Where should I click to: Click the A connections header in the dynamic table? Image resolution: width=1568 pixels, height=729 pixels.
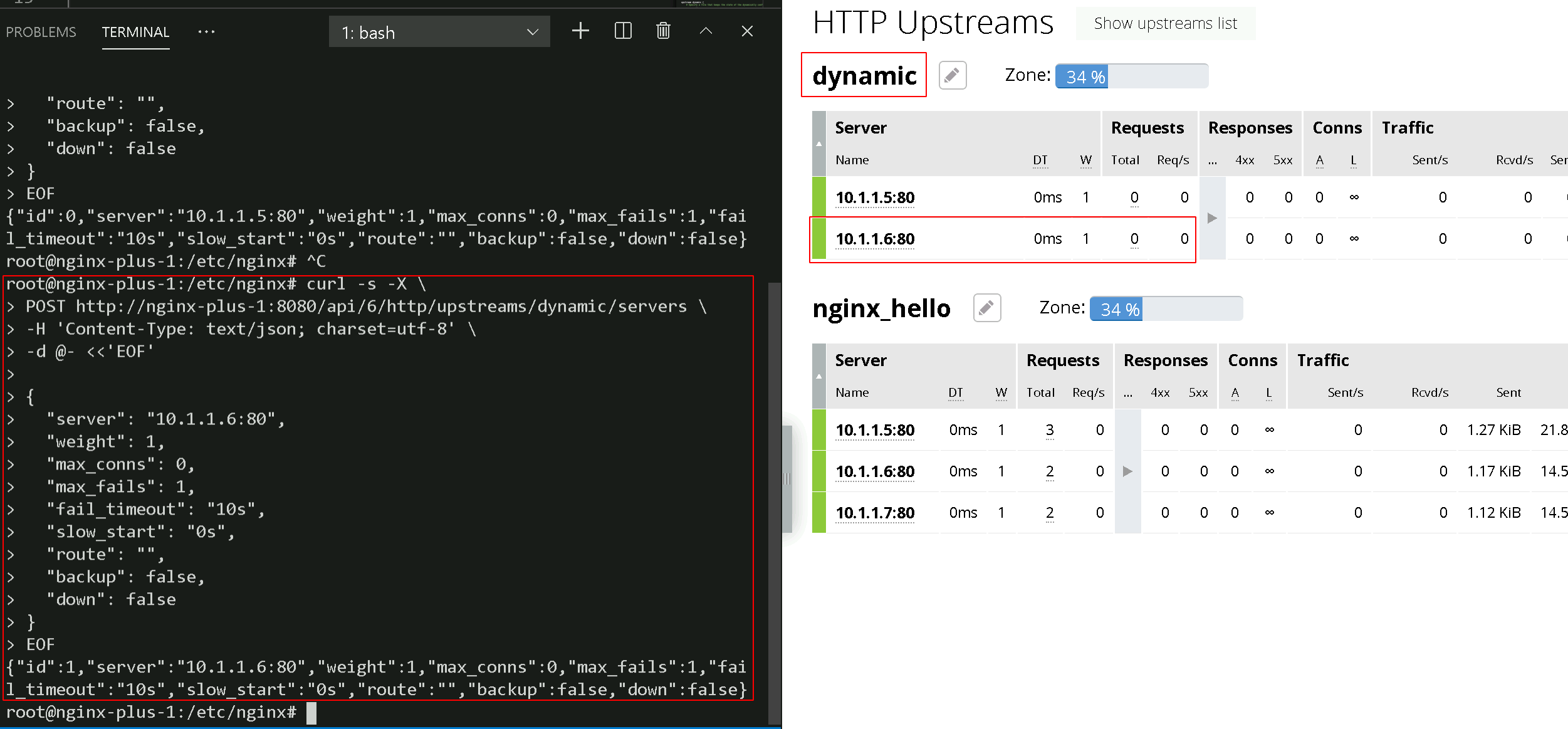tap(1320, 160)
